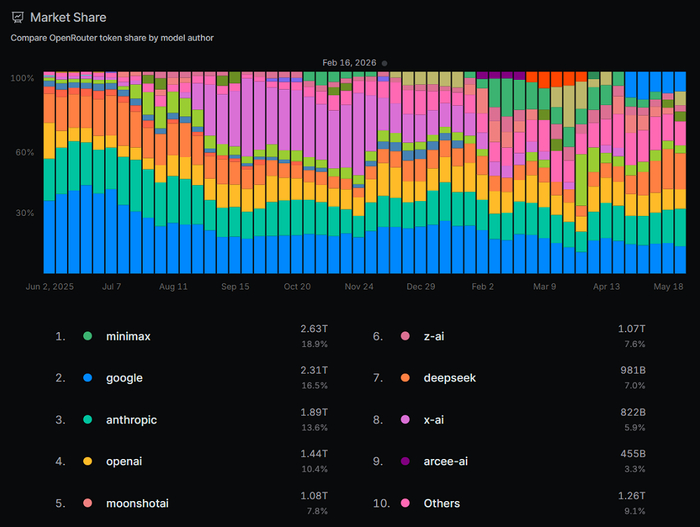Click the Market Share heading

(68, 17)
